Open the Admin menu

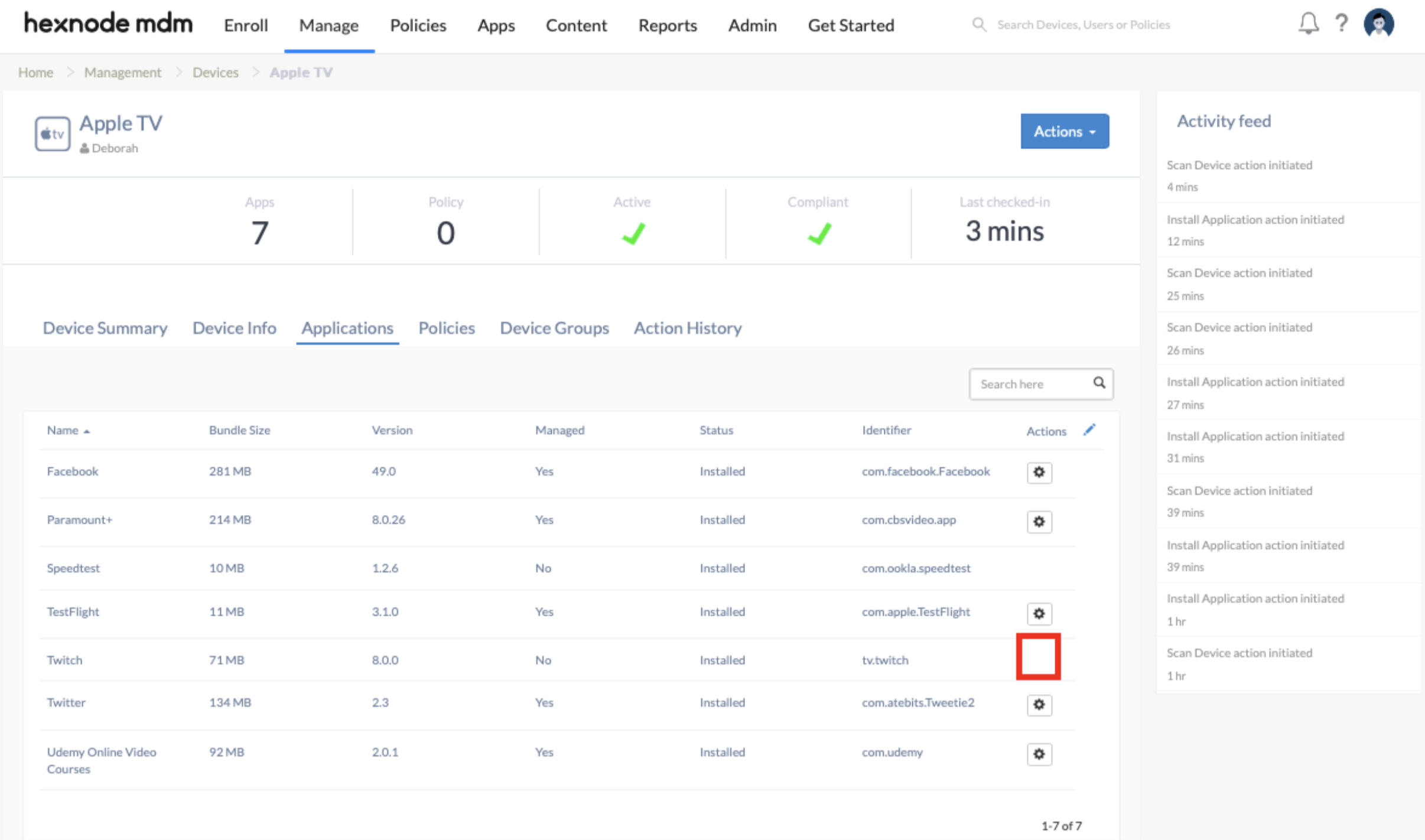coord(752,25)
